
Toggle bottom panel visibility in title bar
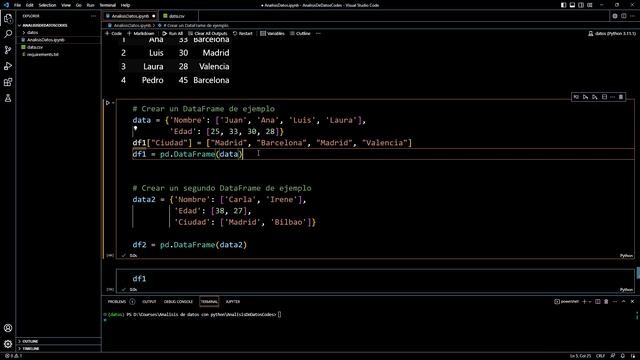[x=572, y=5]
